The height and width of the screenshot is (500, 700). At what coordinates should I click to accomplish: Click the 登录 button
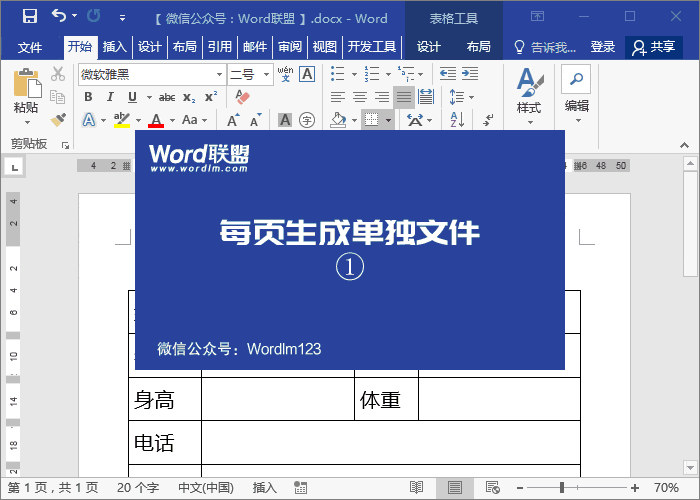point(603,46)
